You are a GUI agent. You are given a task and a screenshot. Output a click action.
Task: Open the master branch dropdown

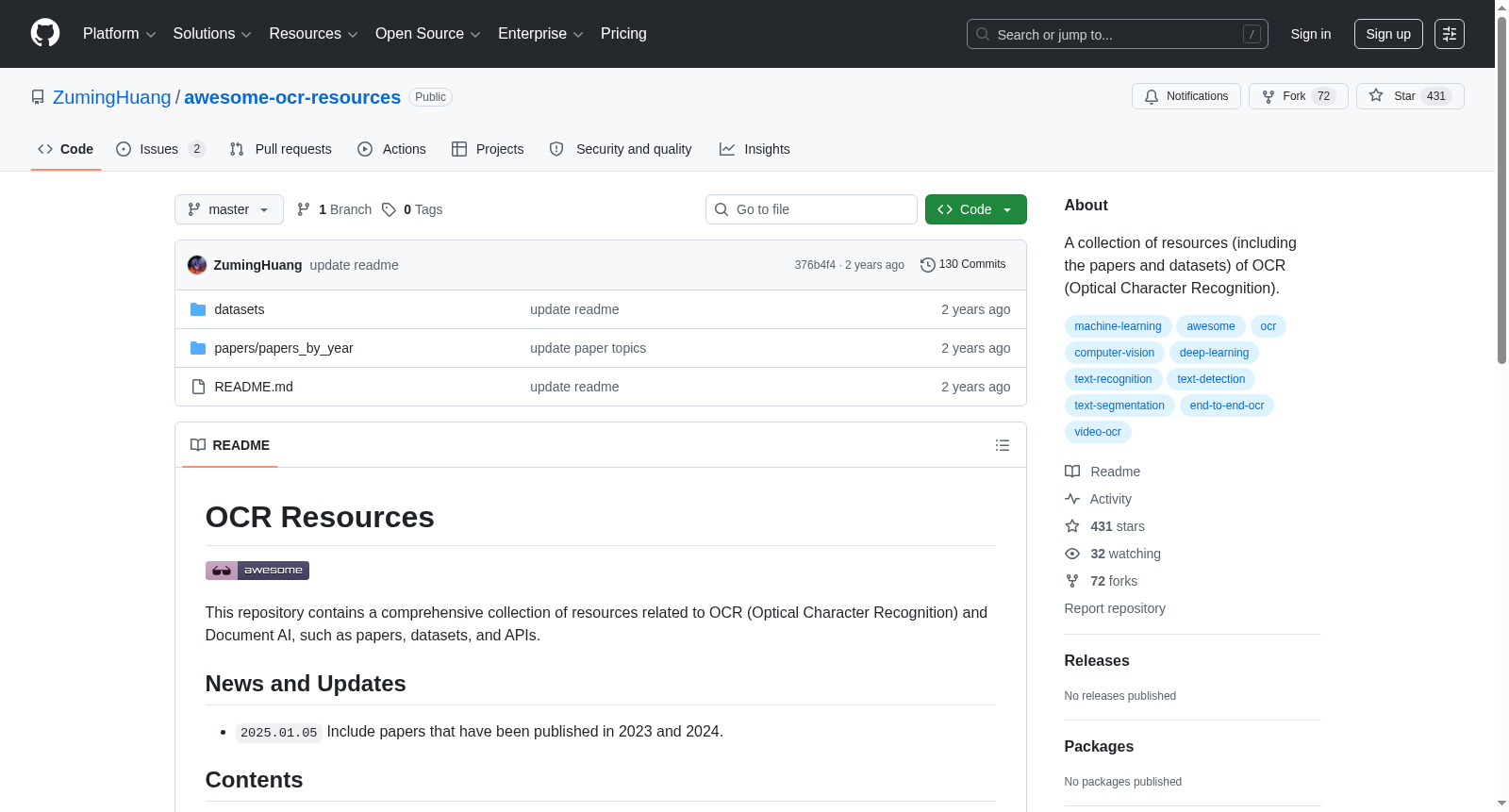coord(228,209)
